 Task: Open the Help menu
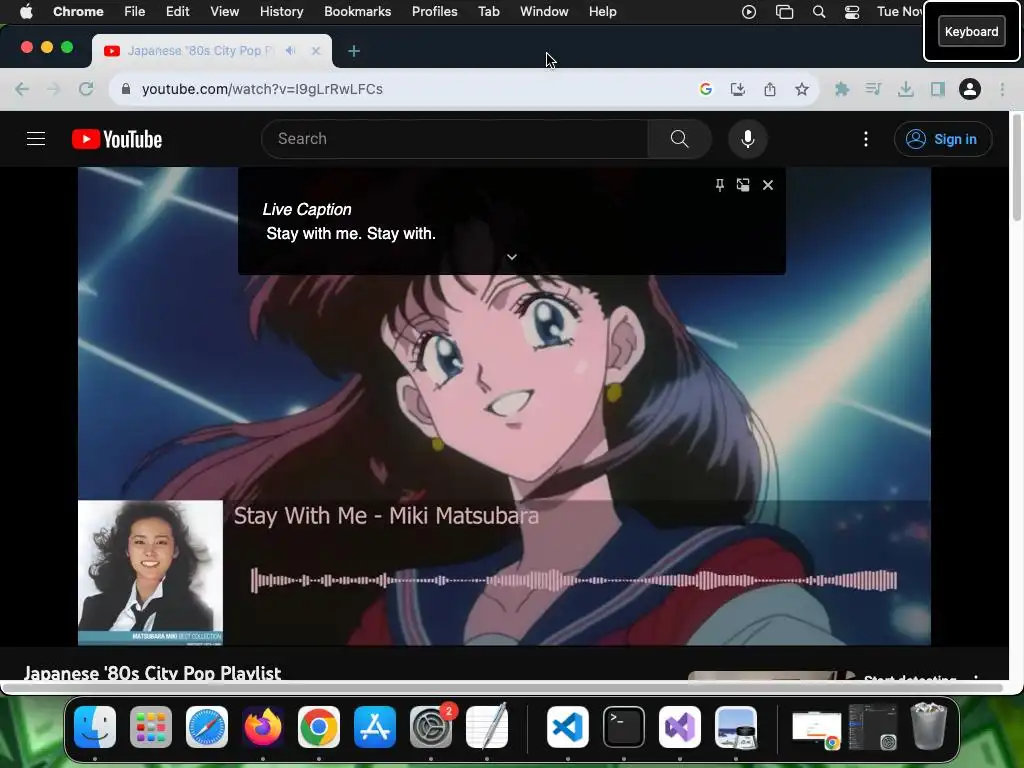[602, 12]
